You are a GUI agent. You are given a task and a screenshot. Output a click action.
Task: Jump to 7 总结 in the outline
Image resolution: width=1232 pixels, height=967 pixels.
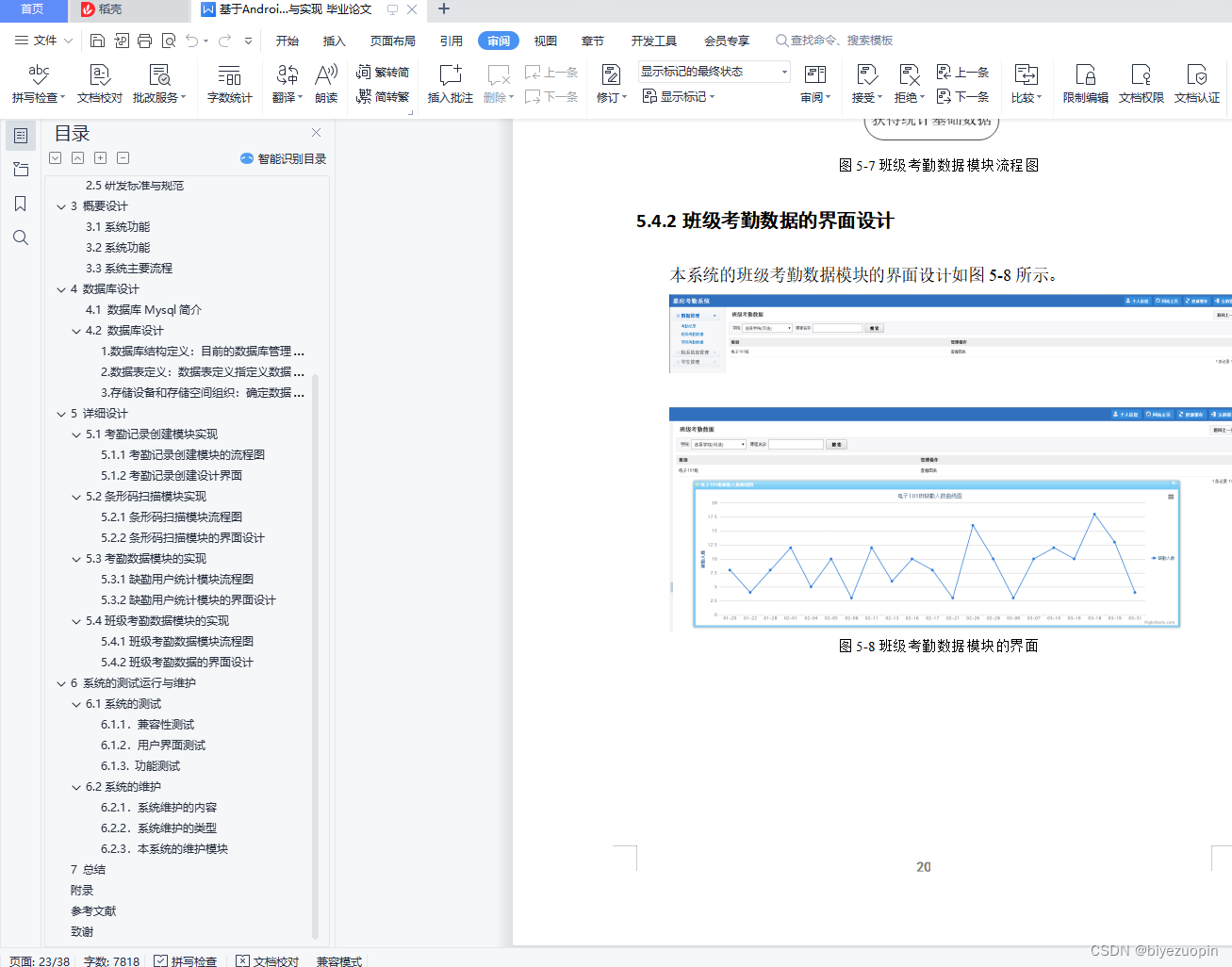pyautogui.click(x=88, y=870)
